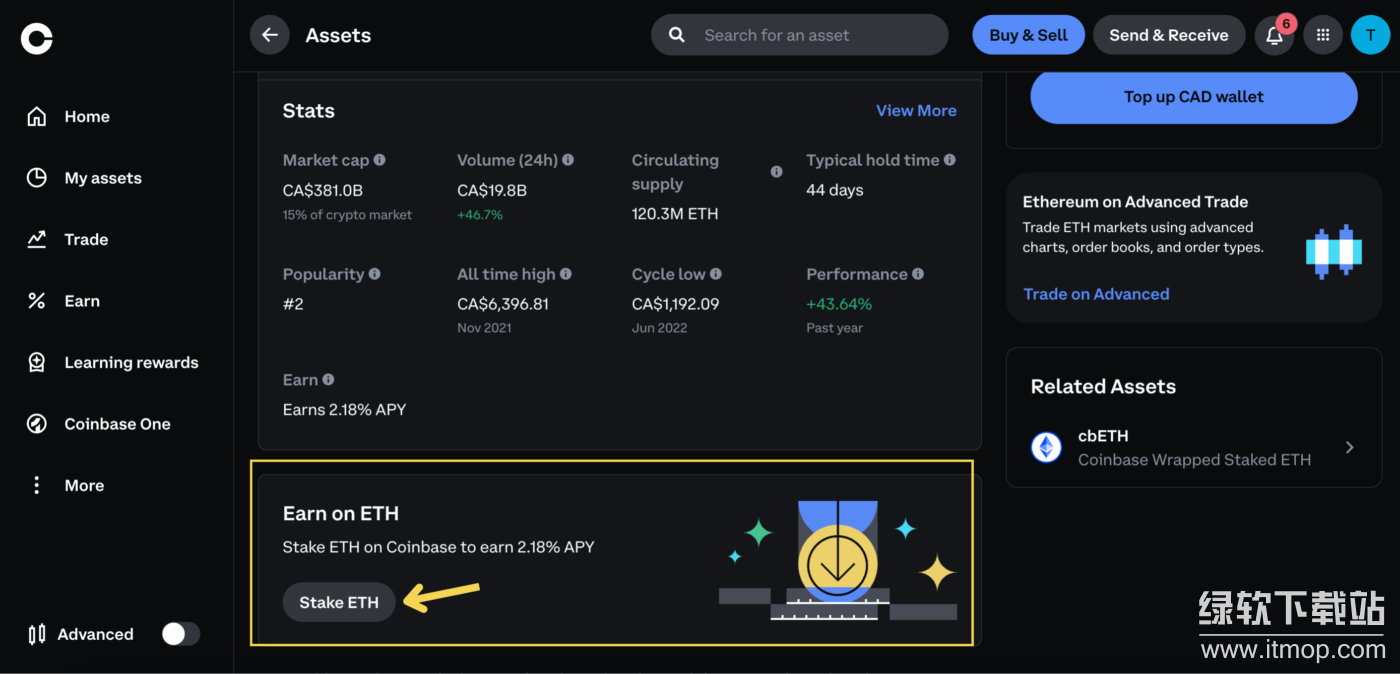
Task: Click the Performance info icon
Action: click(918, 274)
